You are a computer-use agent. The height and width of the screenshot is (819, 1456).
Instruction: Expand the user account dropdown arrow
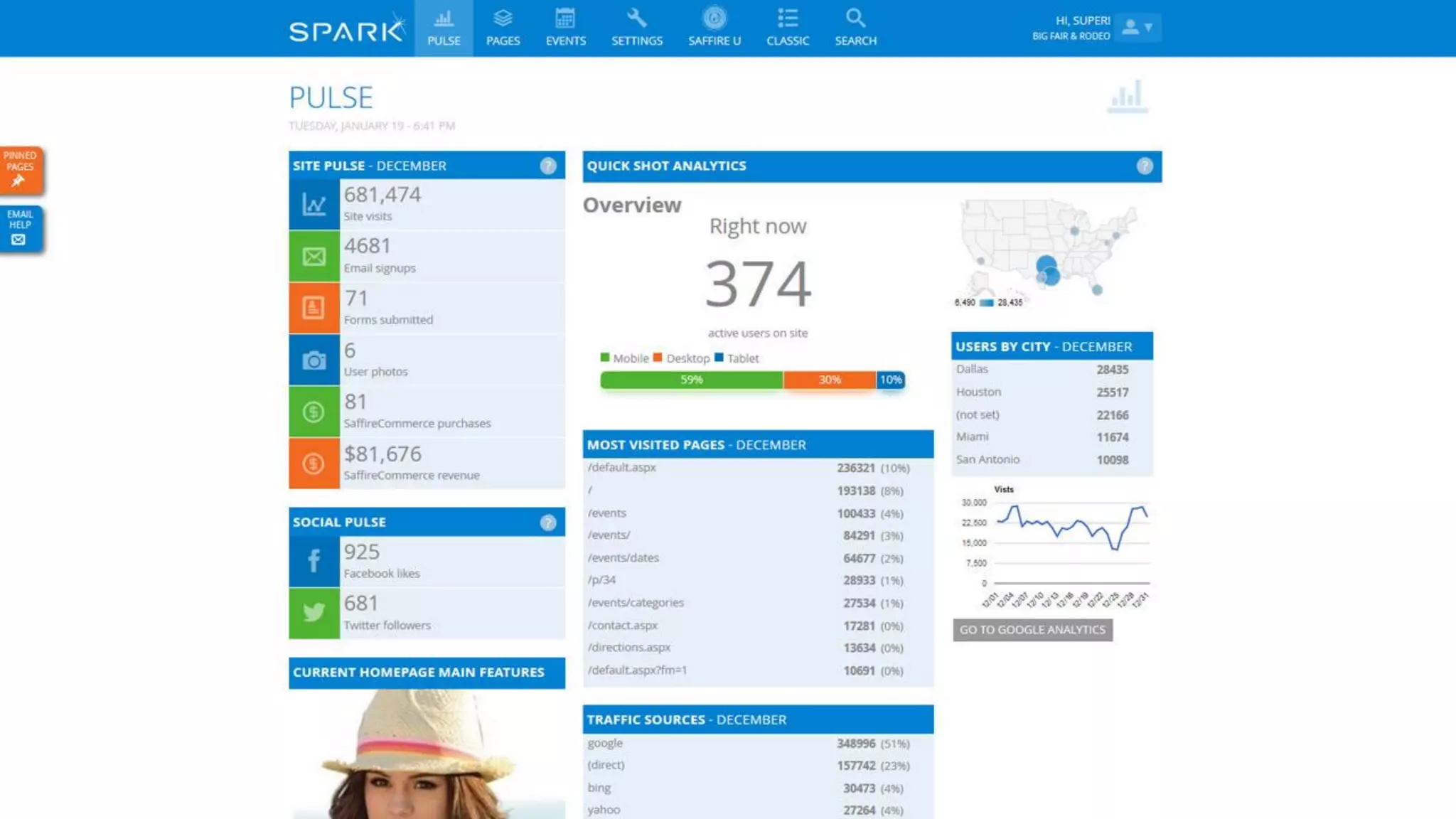pos(1148,28)
